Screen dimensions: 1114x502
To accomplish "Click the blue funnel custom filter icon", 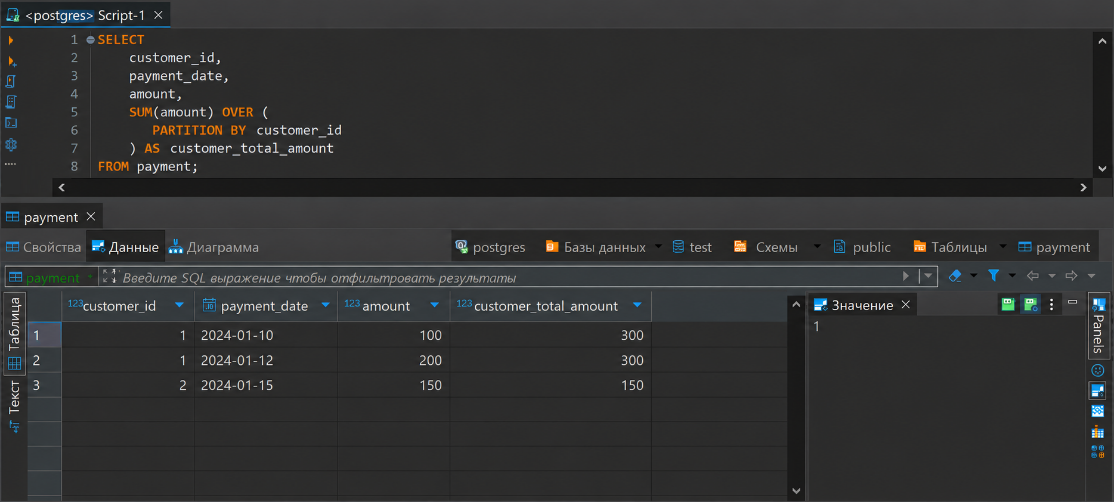I will point(994,275).
